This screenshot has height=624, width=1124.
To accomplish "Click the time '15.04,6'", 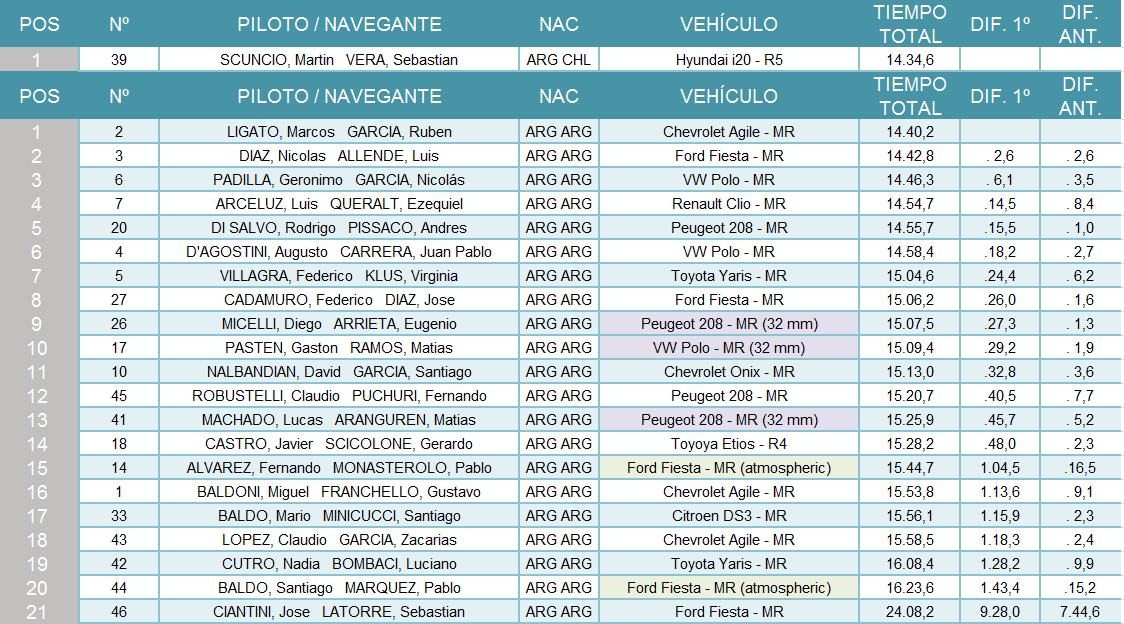I will 910,276.
